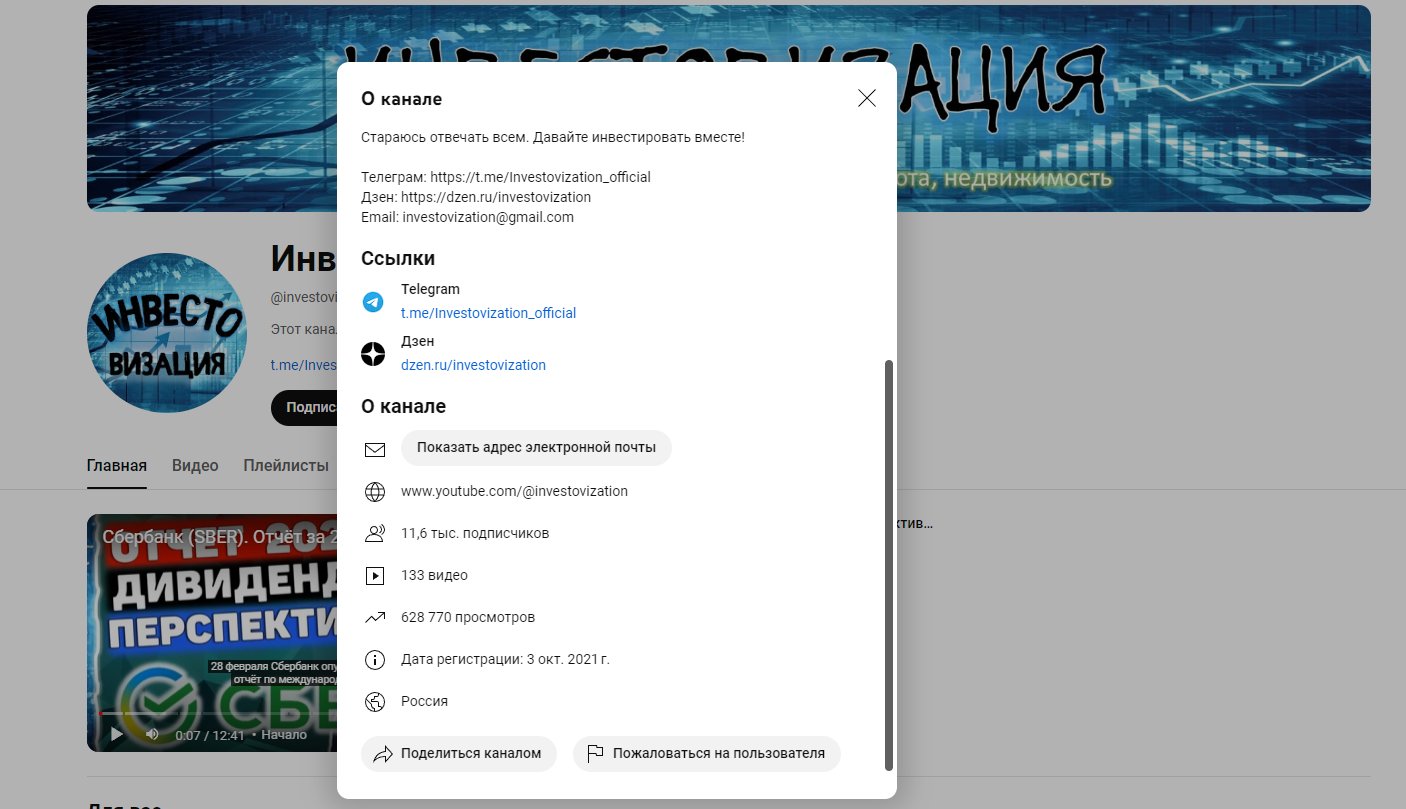Click the video progress bar
Image resolution: width=1406 pixels, height=809 pixels.
click(x=218, y=714)
